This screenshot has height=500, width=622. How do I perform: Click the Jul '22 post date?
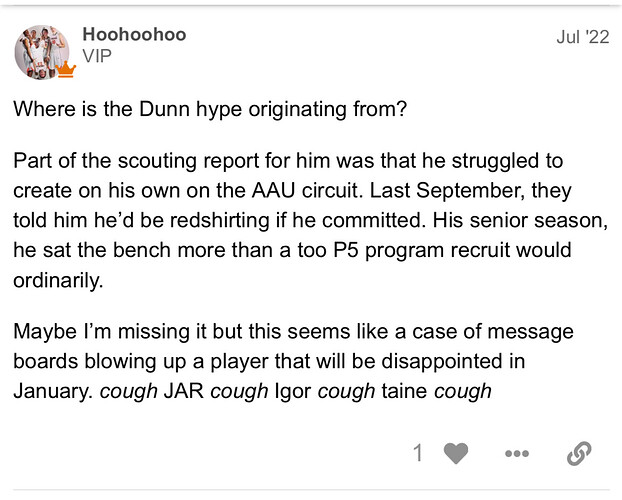pyautogui.click(x=581, y=36)
